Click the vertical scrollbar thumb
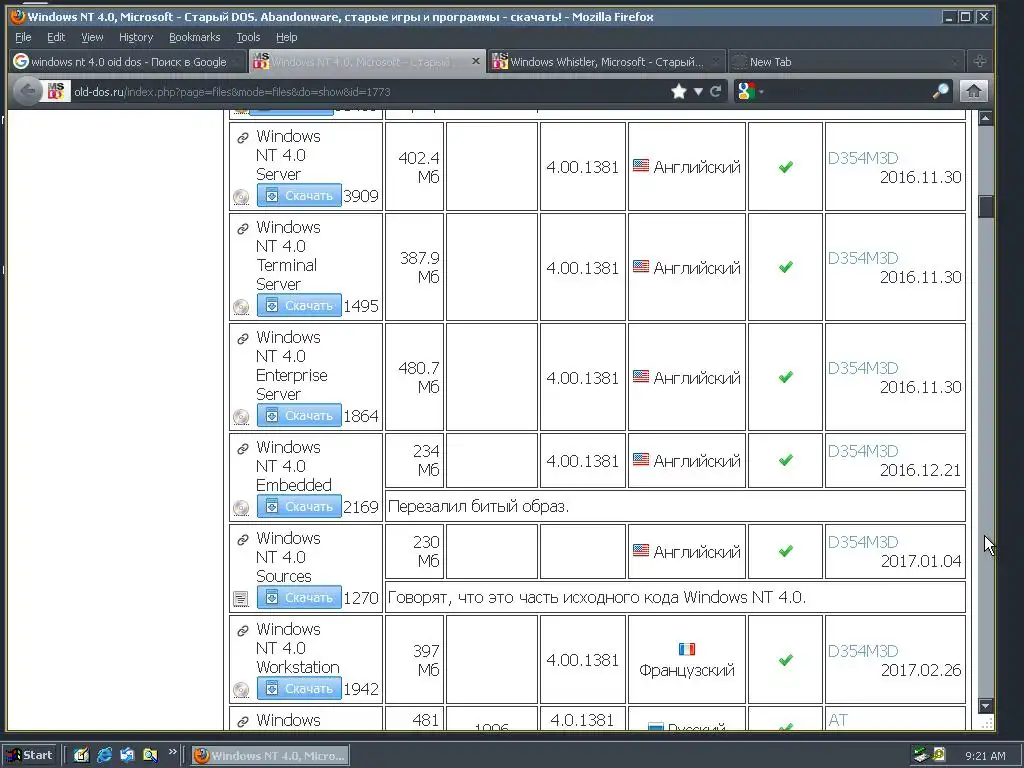The height and width of the screenshot is (768, 1024). tap(986, 206)
